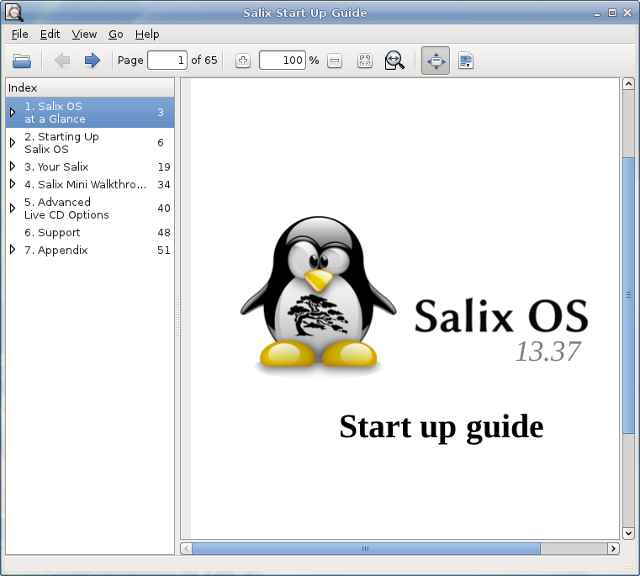Image resolution: width=640 pixels, height=576 pixels.
Task: Maximize the Salix Start Up Guide window
Action: (612, 13)
